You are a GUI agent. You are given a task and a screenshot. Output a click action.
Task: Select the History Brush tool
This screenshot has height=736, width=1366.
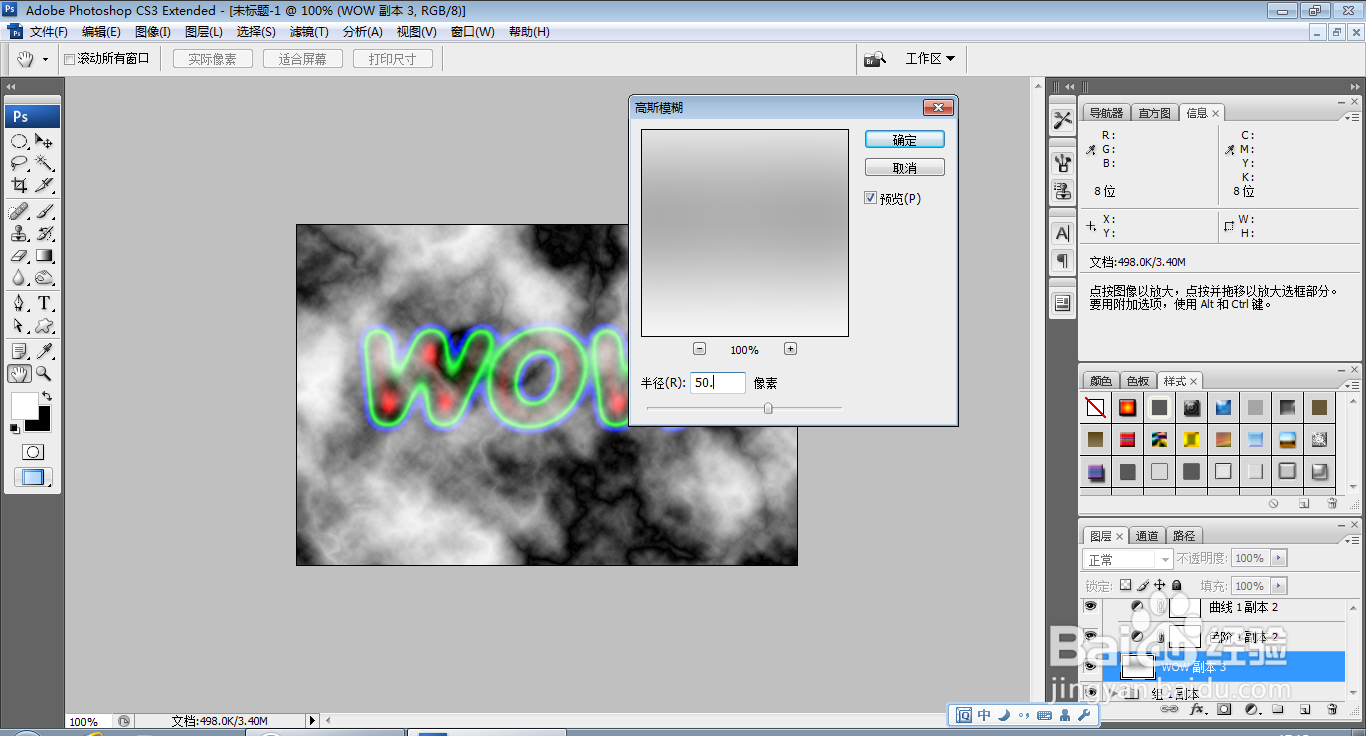[x=44, y=234]
